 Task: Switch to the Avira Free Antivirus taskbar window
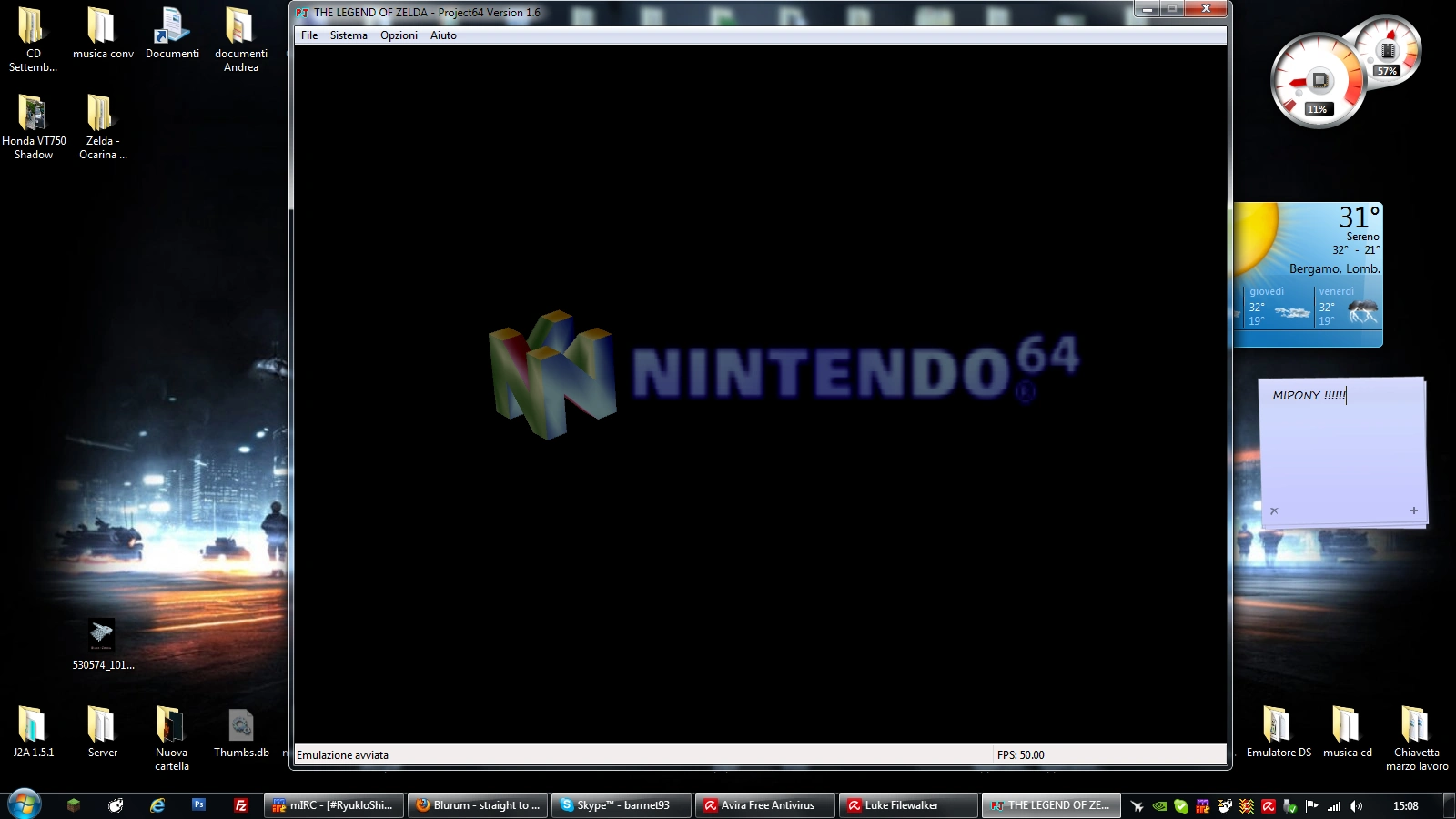[x=765, y=805]
